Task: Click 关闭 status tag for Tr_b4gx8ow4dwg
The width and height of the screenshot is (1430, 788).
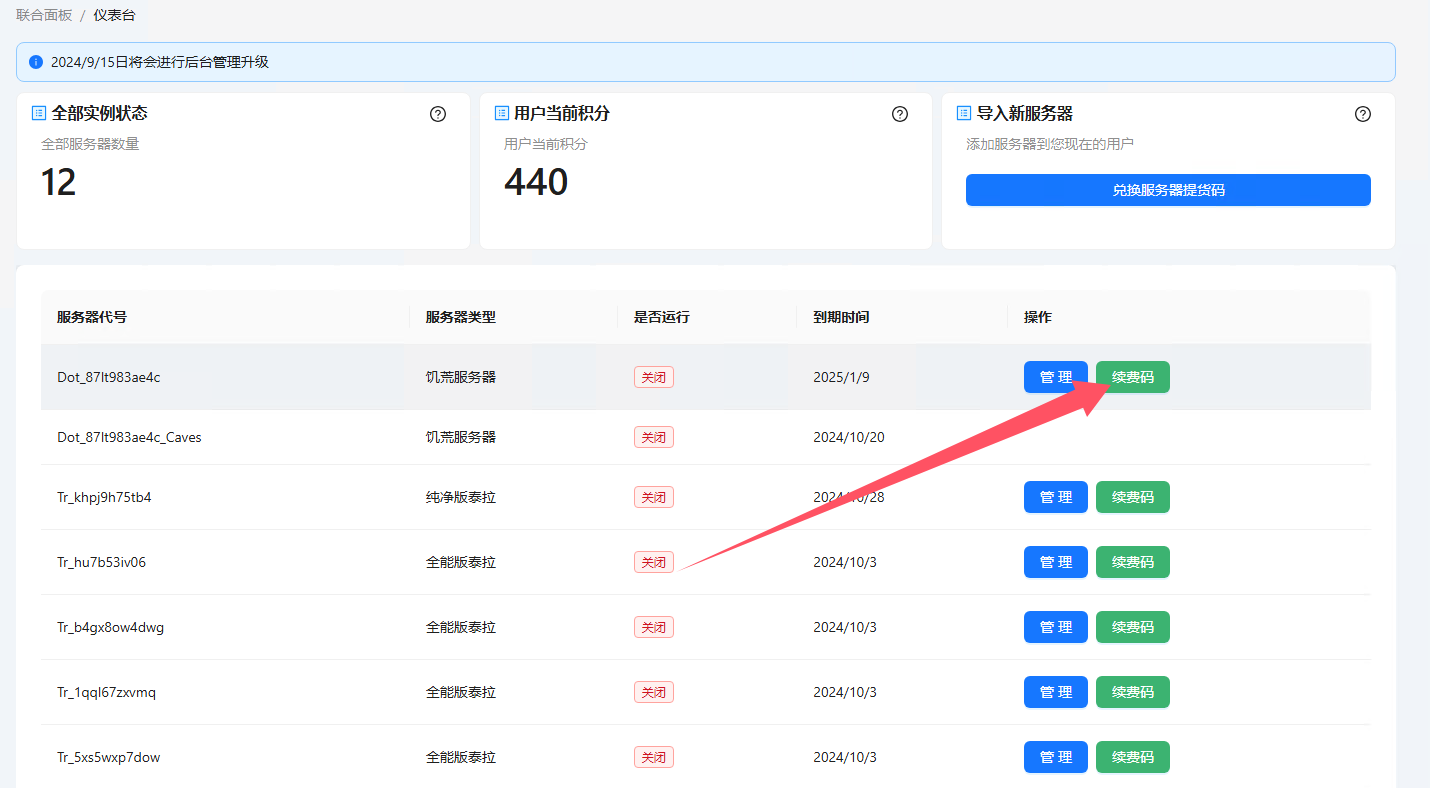Action: 654,627
